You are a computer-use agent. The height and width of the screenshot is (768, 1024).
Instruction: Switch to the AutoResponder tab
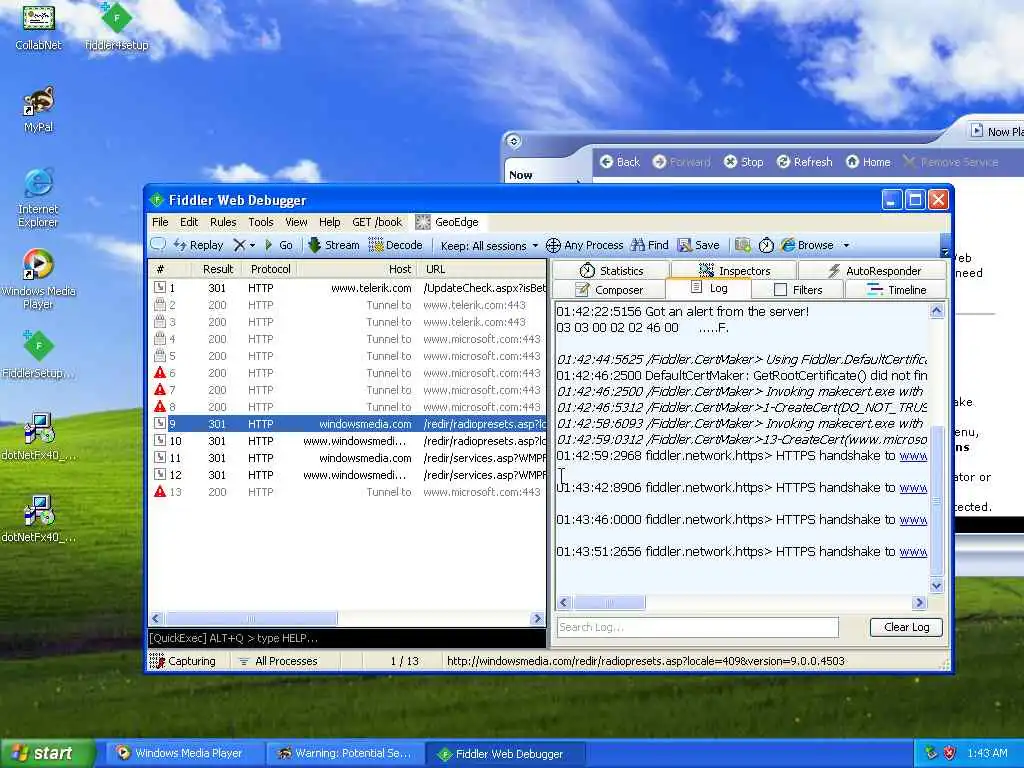pos(873,270)
